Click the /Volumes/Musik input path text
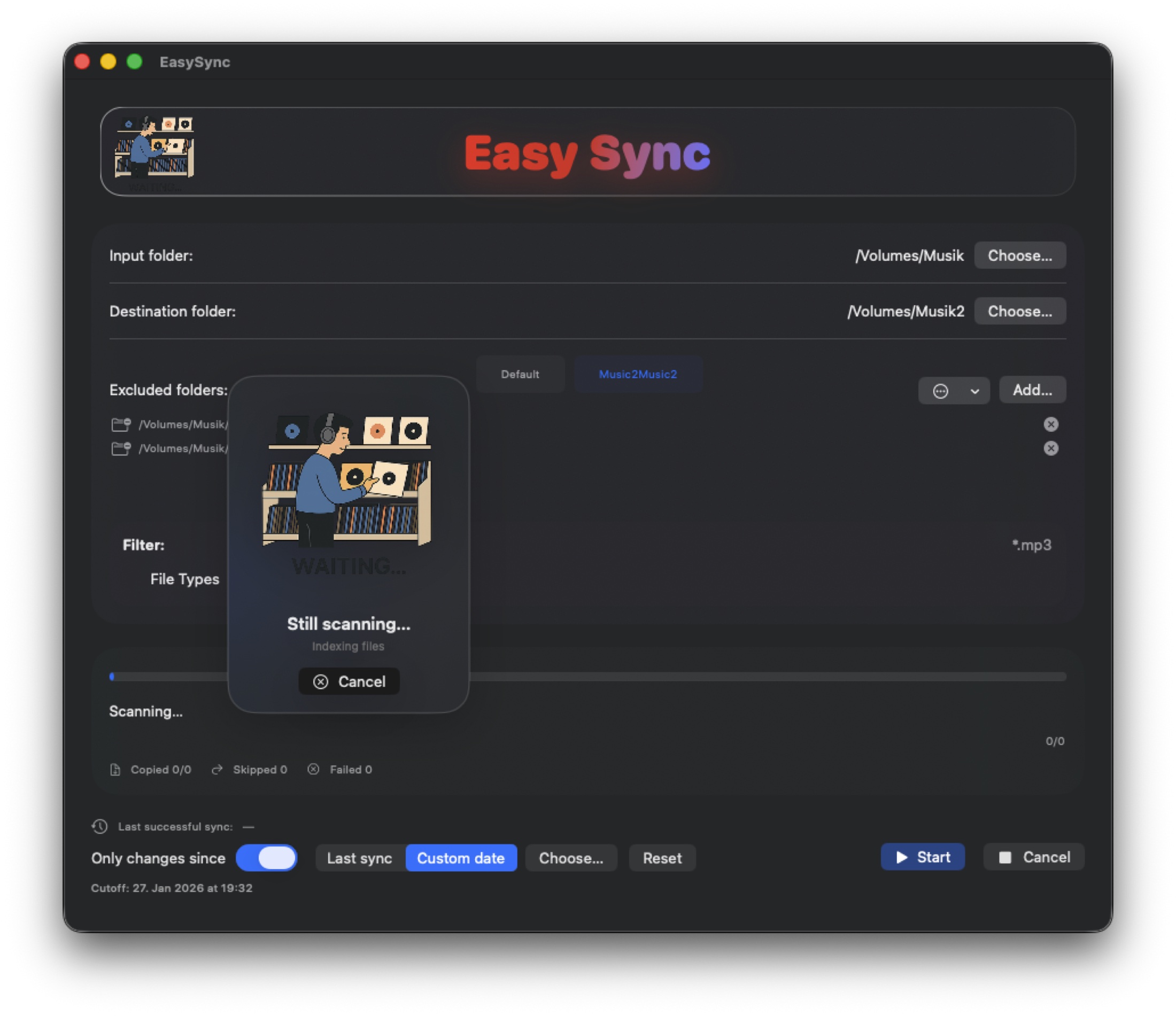Viewport: 1176px width, 1016px height. tap(909, 255)
